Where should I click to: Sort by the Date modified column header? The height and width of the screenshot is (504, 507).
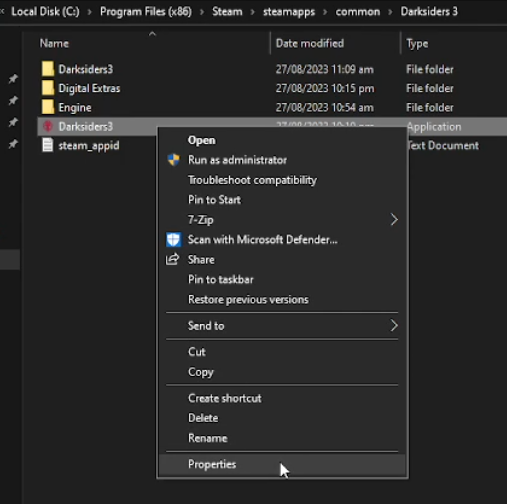310,43
